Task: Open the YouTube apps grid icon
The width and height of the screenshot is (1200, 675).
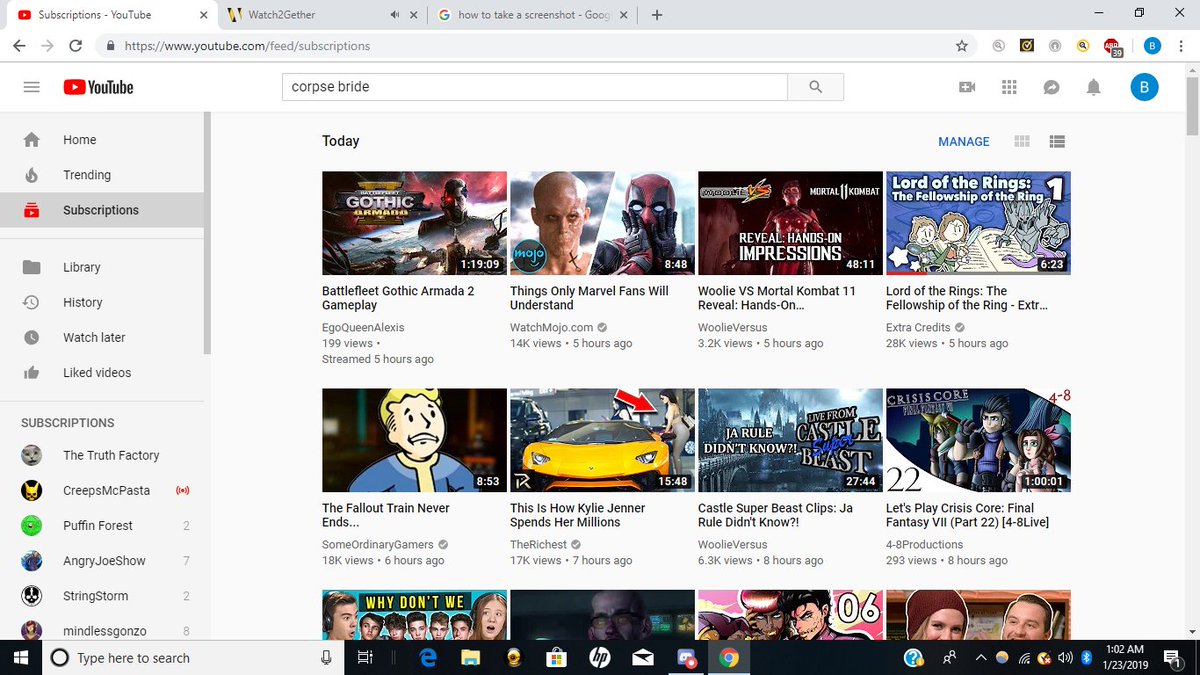Action: [1009, 87]
